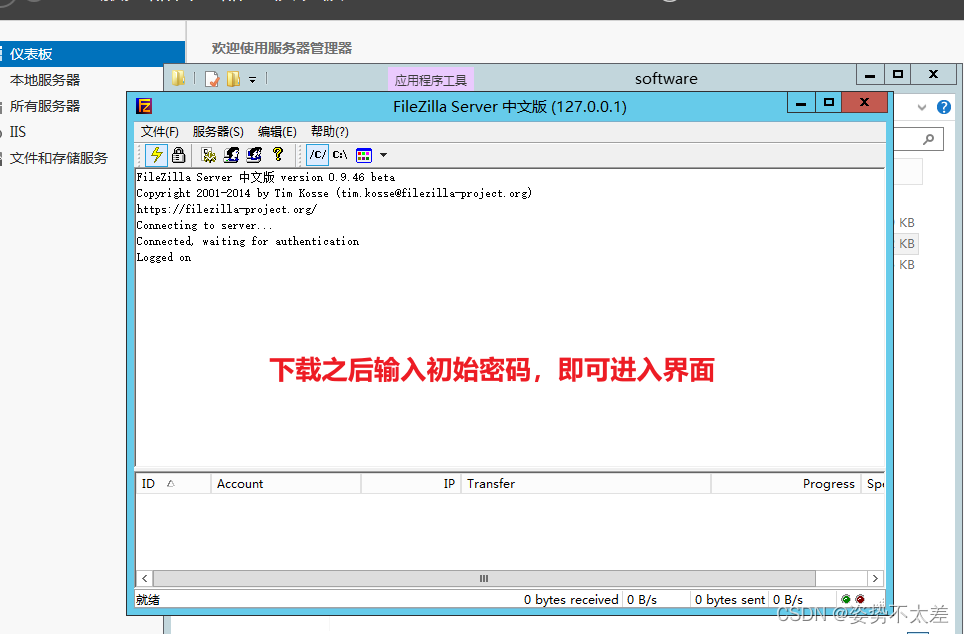
Task: Open dropdown arrow beside sorting grid icon
Action: pos(384,155)
